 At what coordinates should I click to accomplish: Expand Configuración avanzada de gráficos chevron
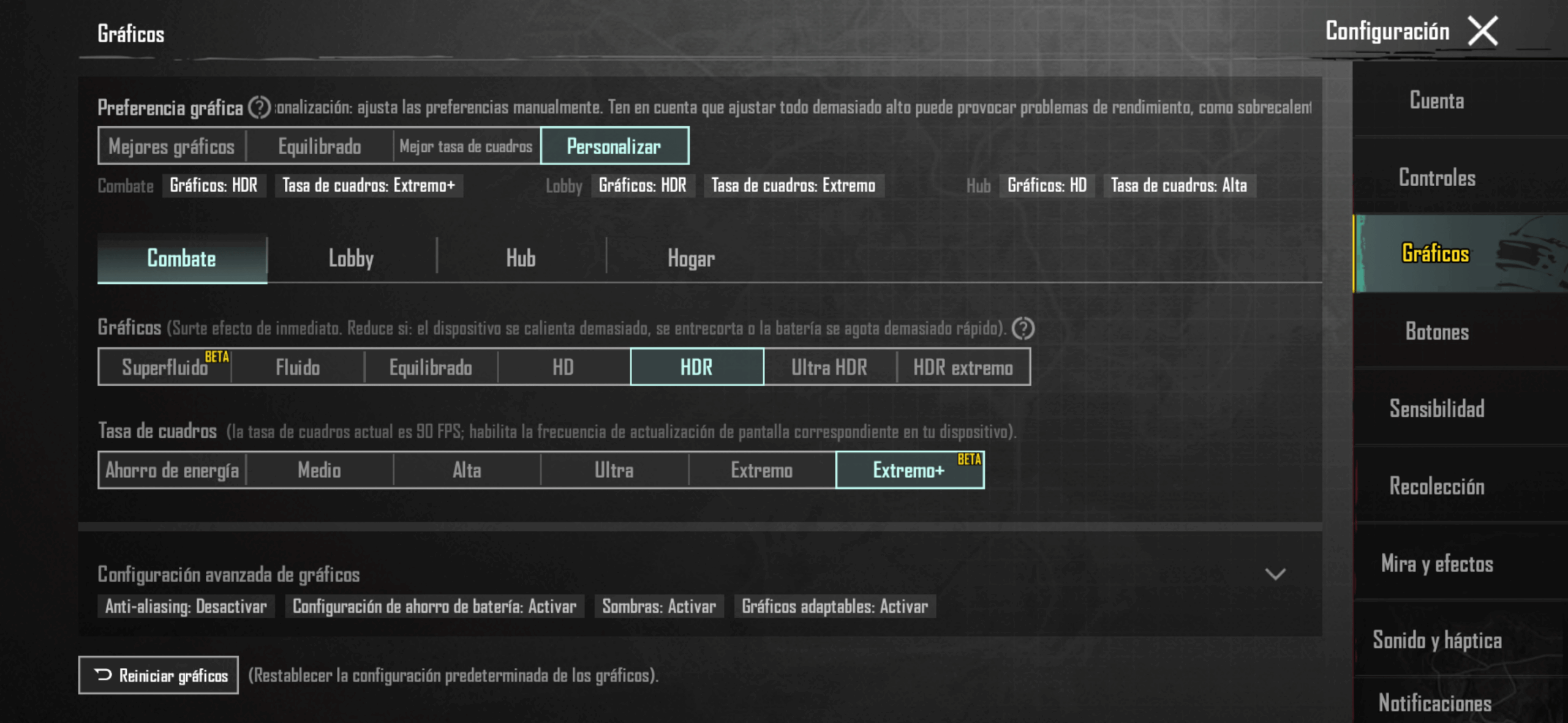click(1275, 574)
